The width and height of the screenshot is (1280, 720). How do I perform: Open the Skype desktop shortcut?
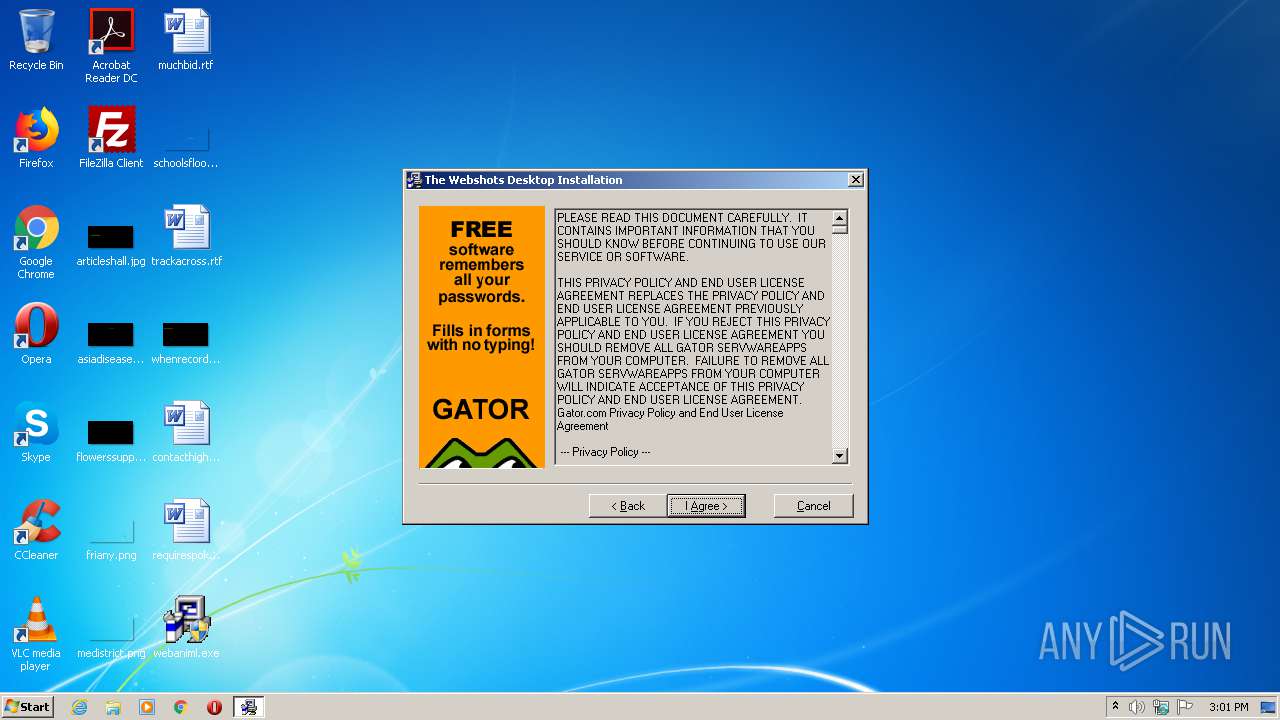tap(36, 432)
